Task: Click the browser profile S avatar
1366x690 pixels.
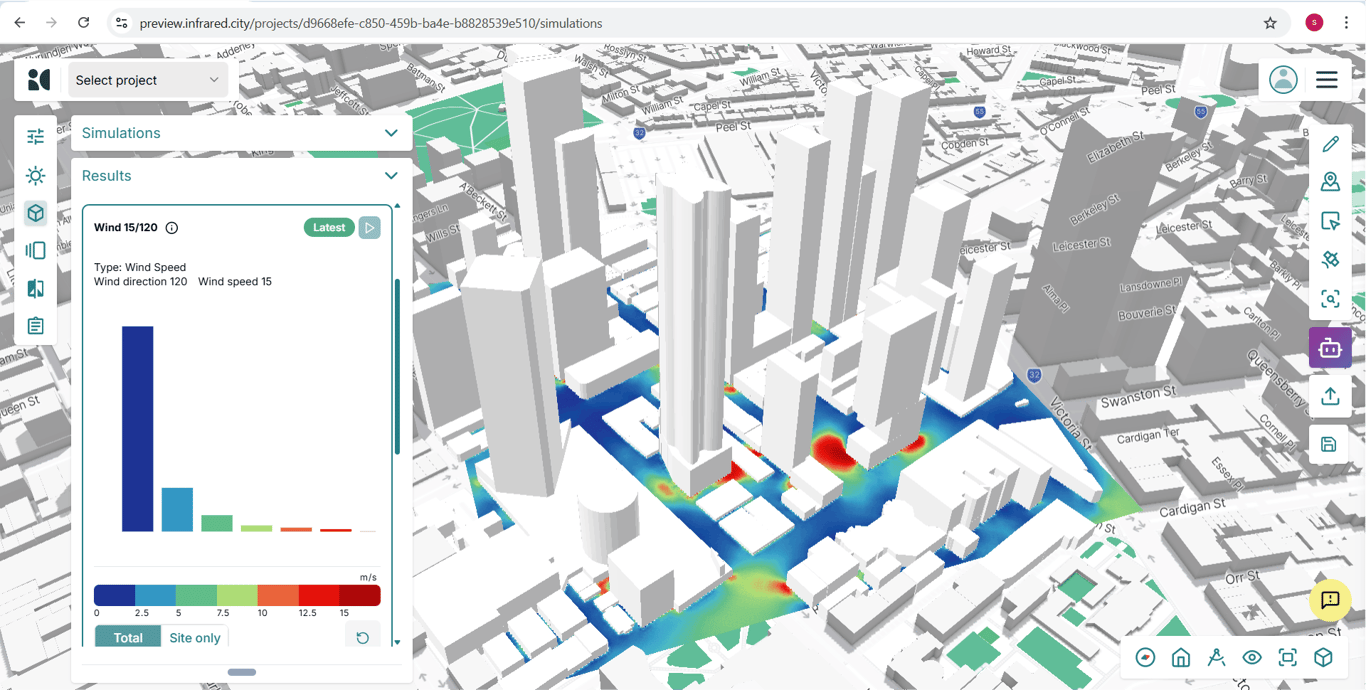Action: [1314, 23]
